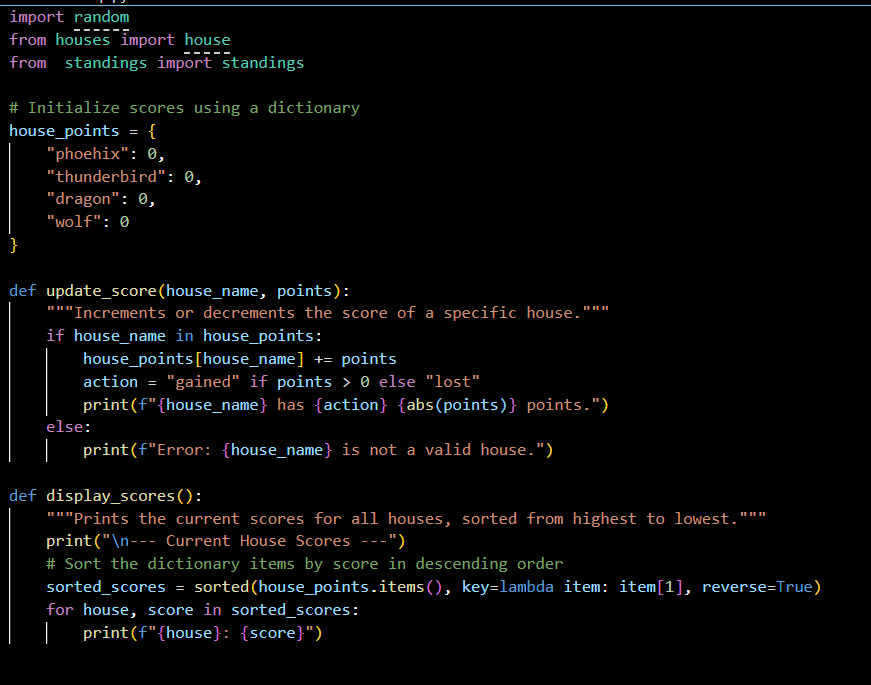Click the underlined "house" import name

[x=207, y=40]
